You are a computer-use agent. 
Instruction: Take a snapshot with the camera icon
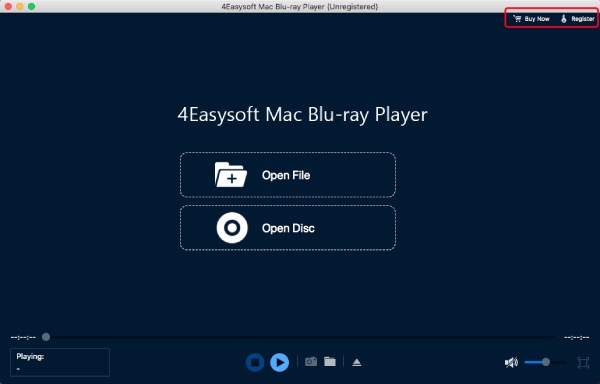tap(311, 361)
